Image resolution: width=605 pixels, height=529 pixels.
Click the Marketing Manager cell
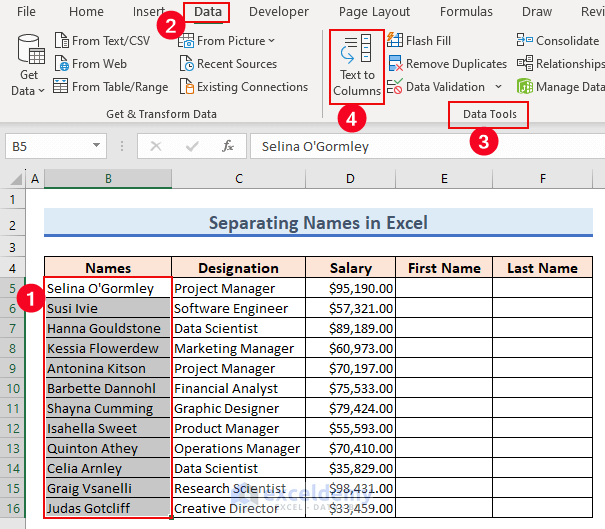pos(239,348)
